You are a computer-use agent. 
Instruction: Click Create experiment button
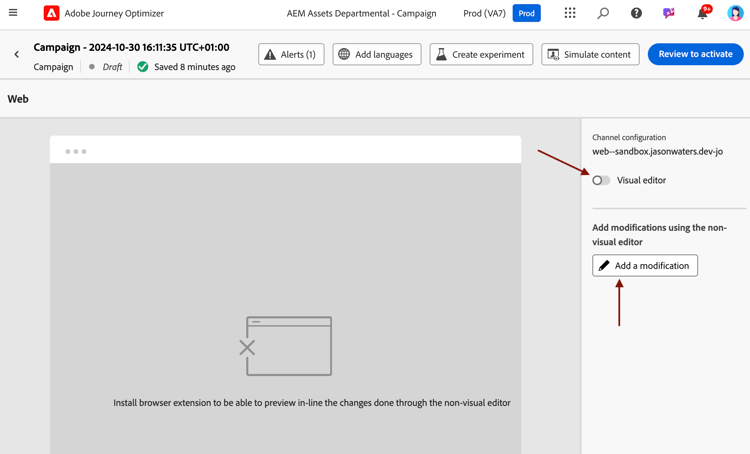tap(481, 55)
